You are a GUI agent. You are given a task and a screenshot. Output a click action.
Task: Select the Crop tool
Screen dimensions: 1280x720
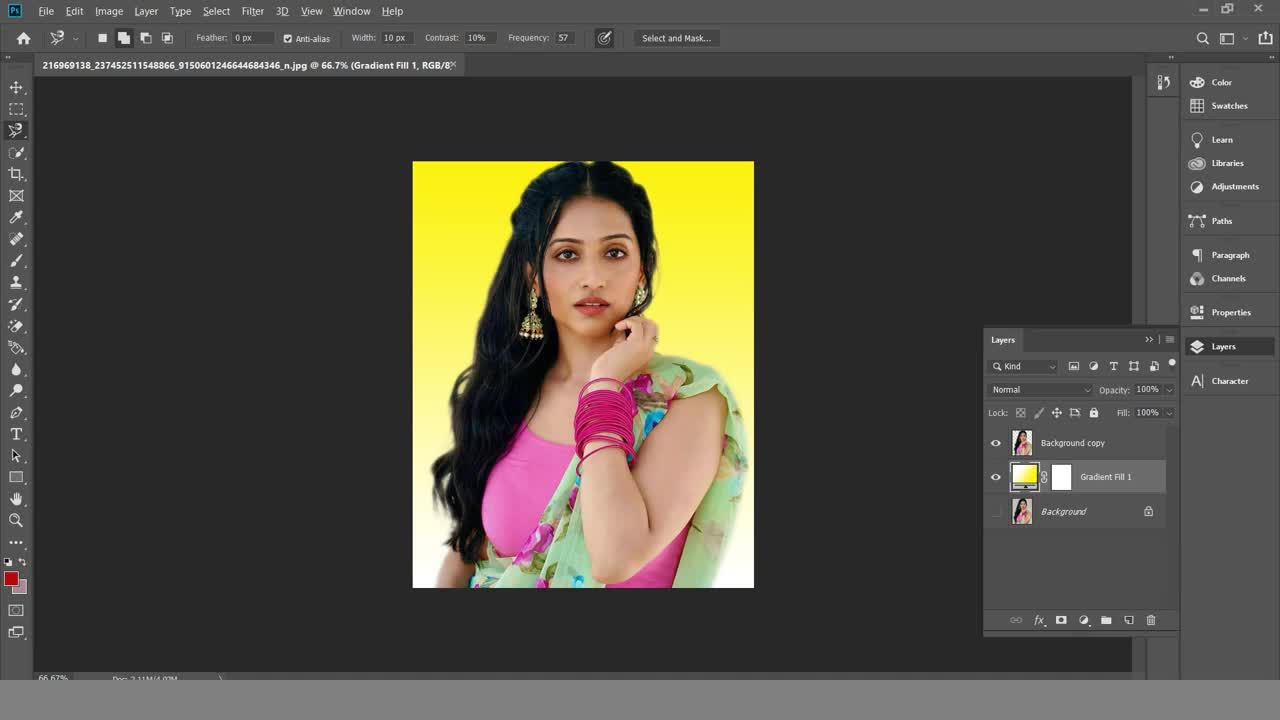[16, 174]
